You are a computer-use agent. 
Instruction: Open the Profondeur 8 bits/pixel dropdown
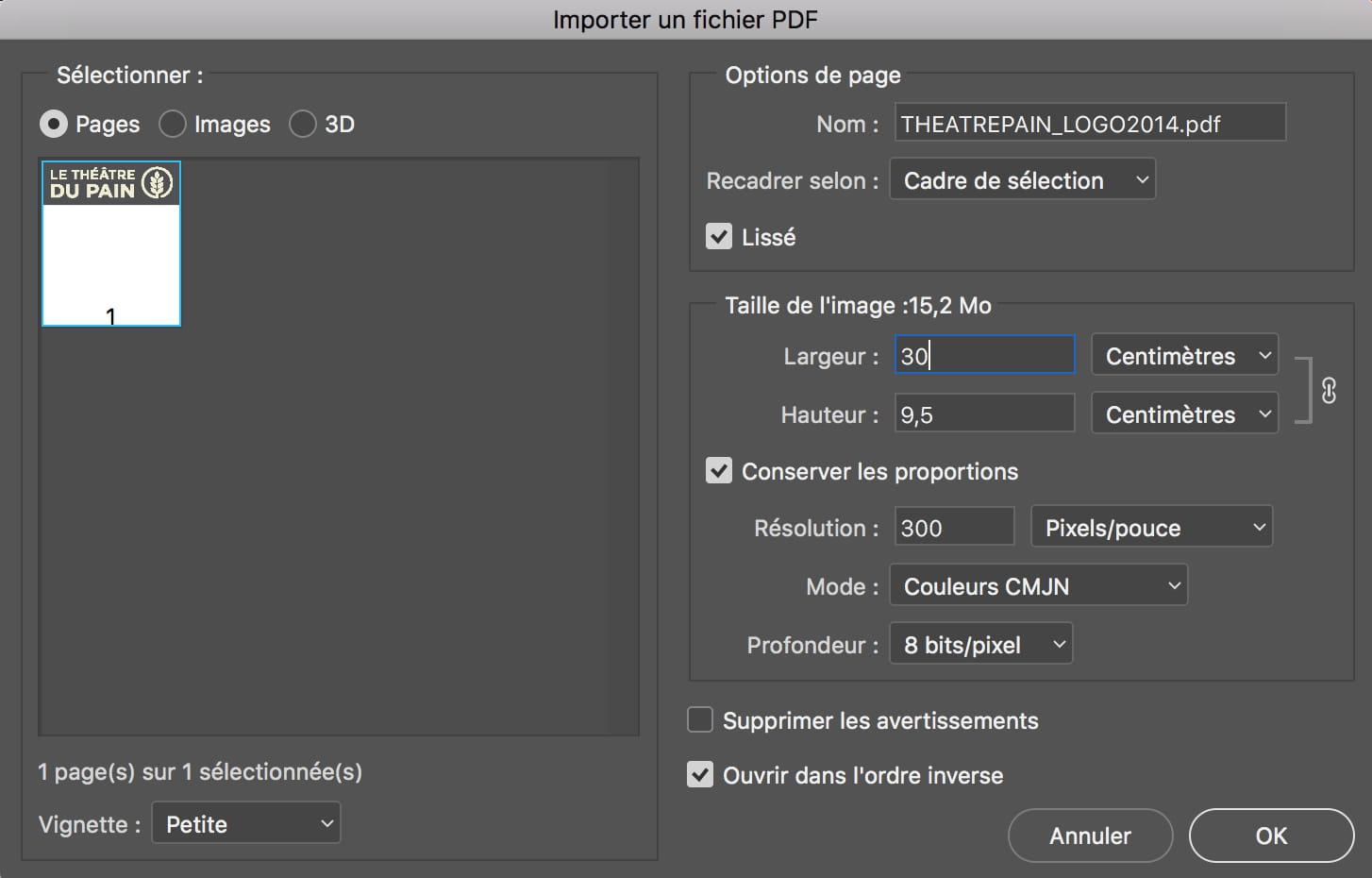click(981, 644)
